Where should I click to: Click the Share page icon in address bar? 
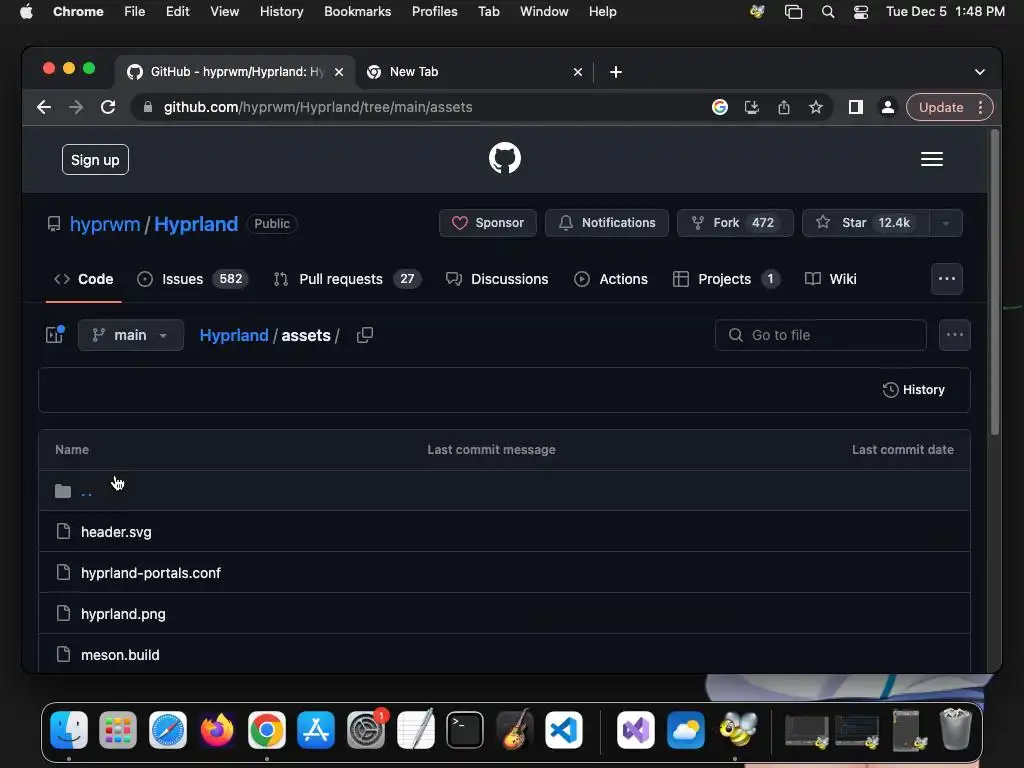(x=784, y=107)
